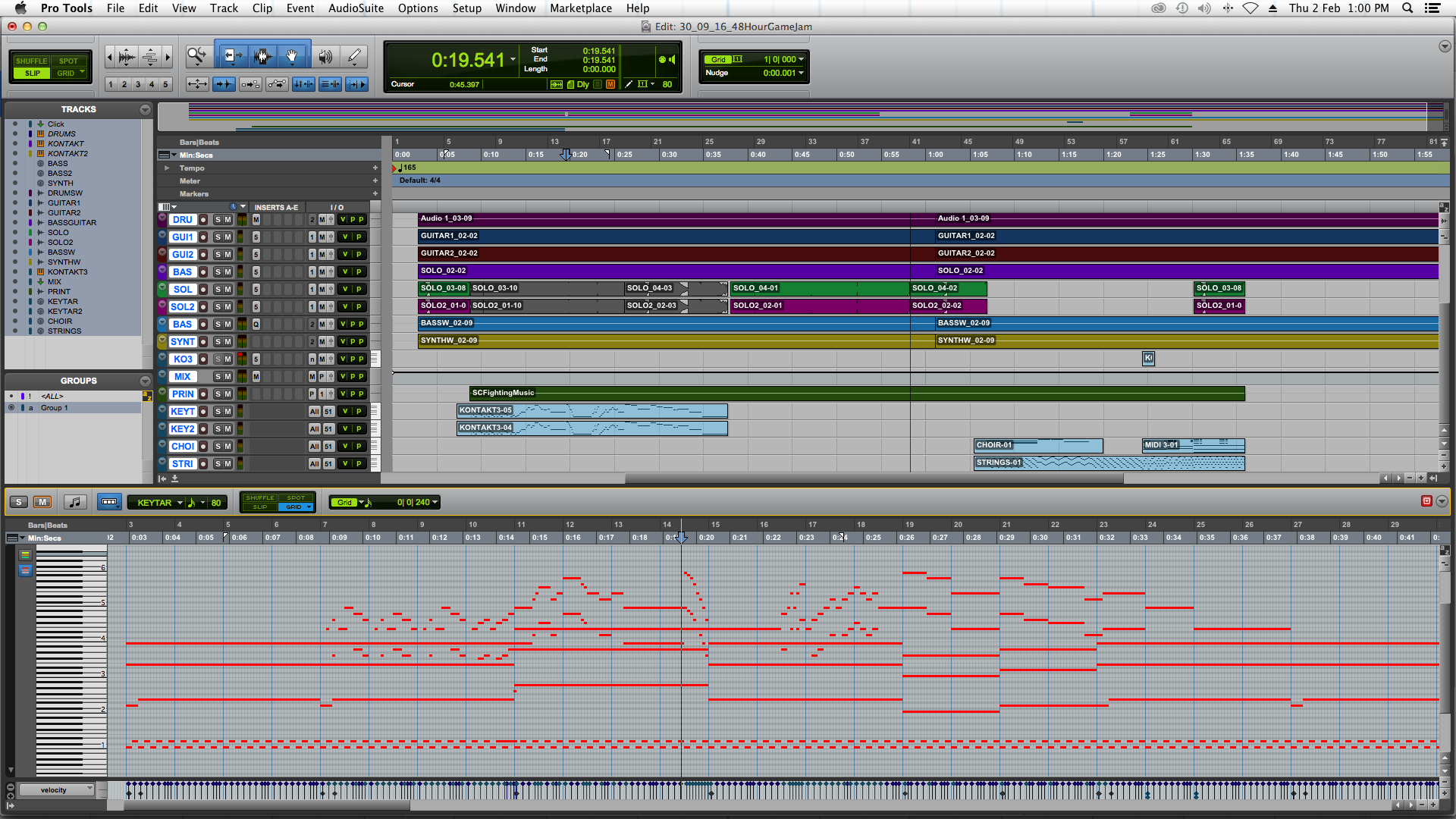
Task: Select the Pencil tool
Action: pos(354,56)
